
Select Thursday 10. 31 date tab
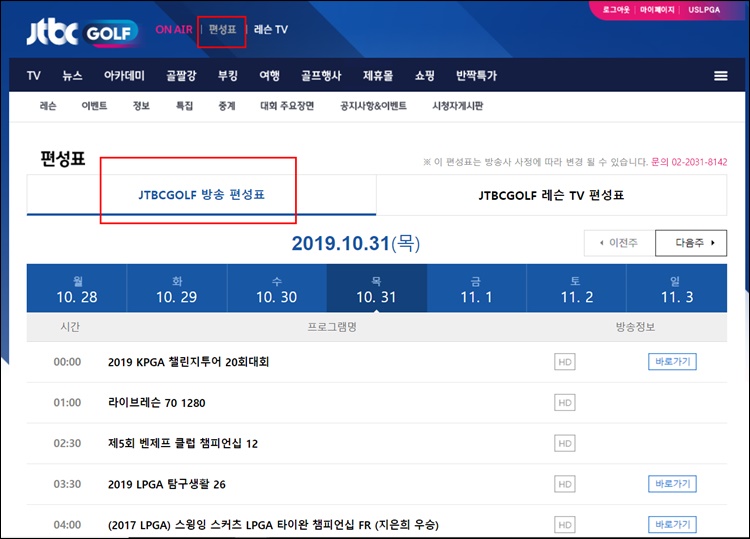tap(376, 288)
